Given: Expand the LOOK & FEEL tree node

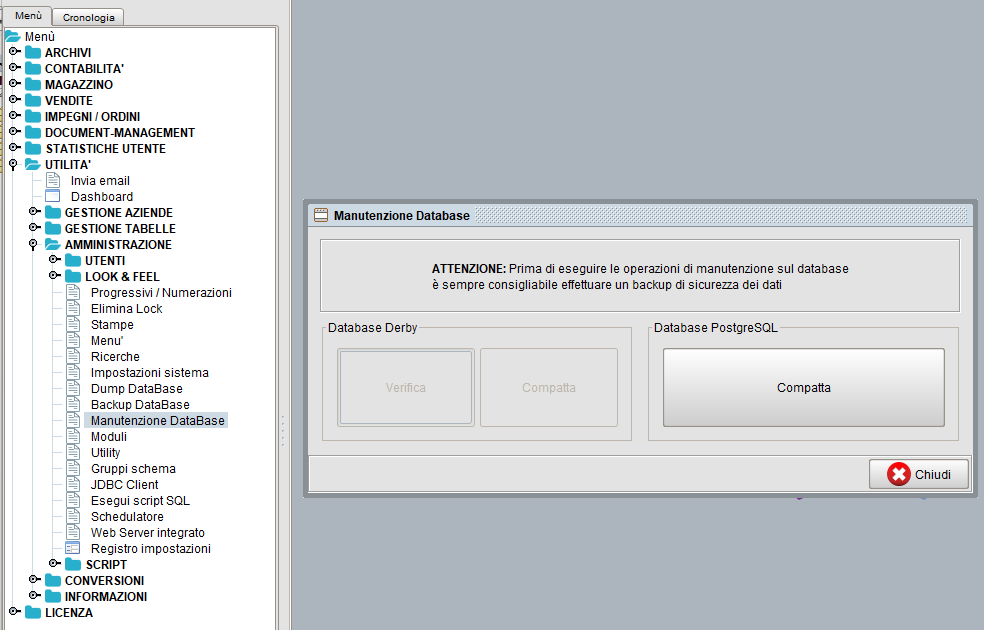Looking at the screenshot, I should 55,275.
